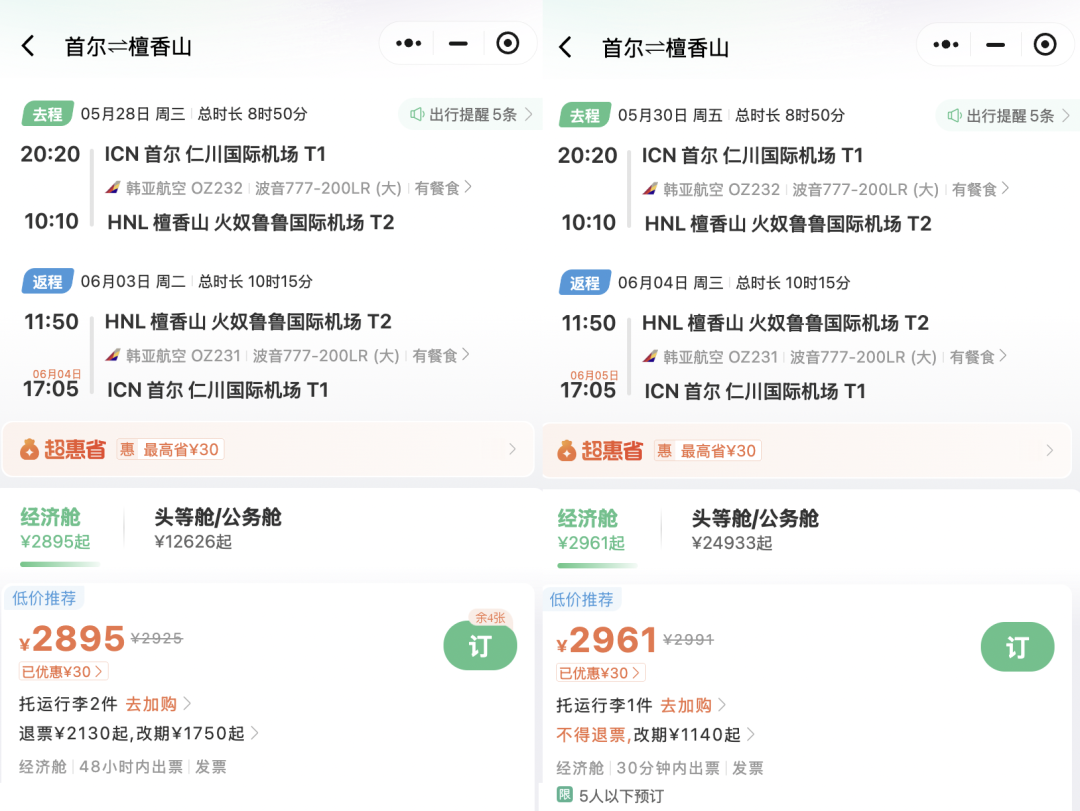Viewport: 1080px width, 811px height.
Task: Tap 惠 最高省¥30 tag in left banner
Action: coord(170,450)
